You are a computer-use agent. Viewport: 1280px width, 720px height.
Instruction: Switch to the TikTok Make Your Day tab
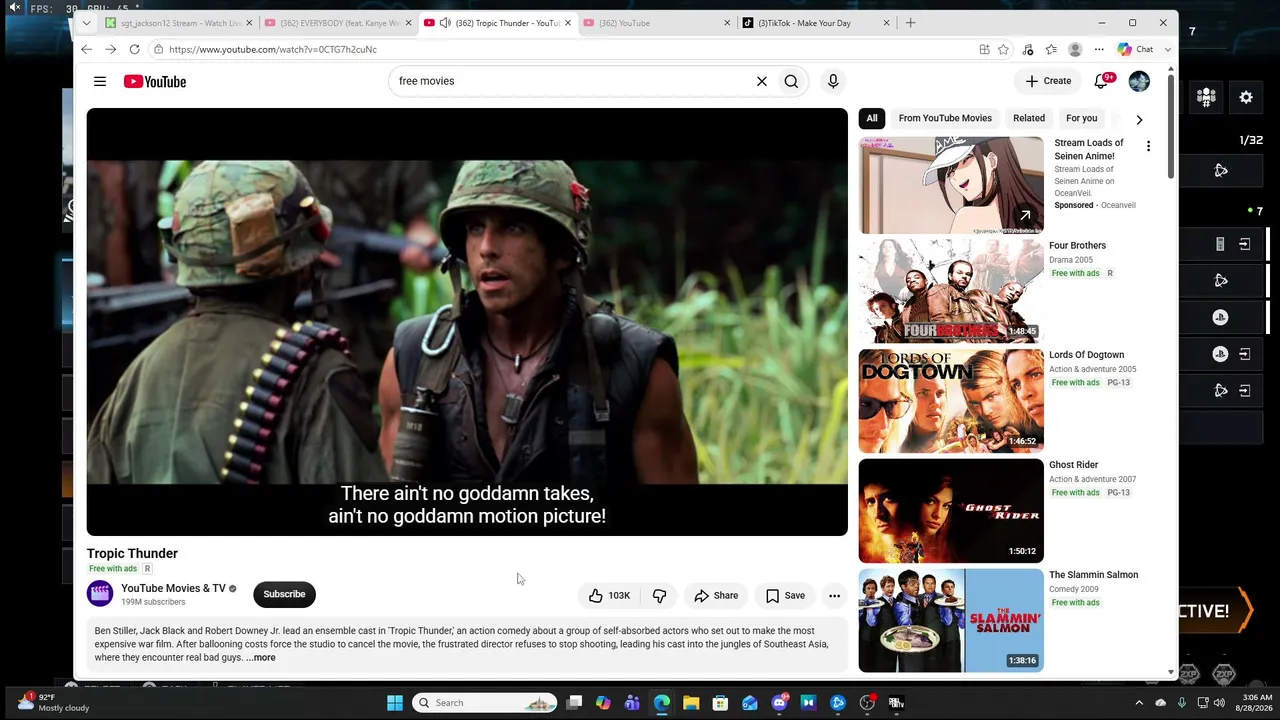pos(815,23)
